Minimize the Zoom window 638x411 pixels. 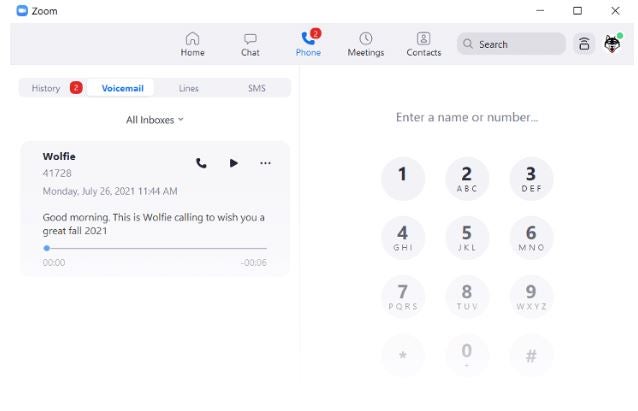coord(540,11)
